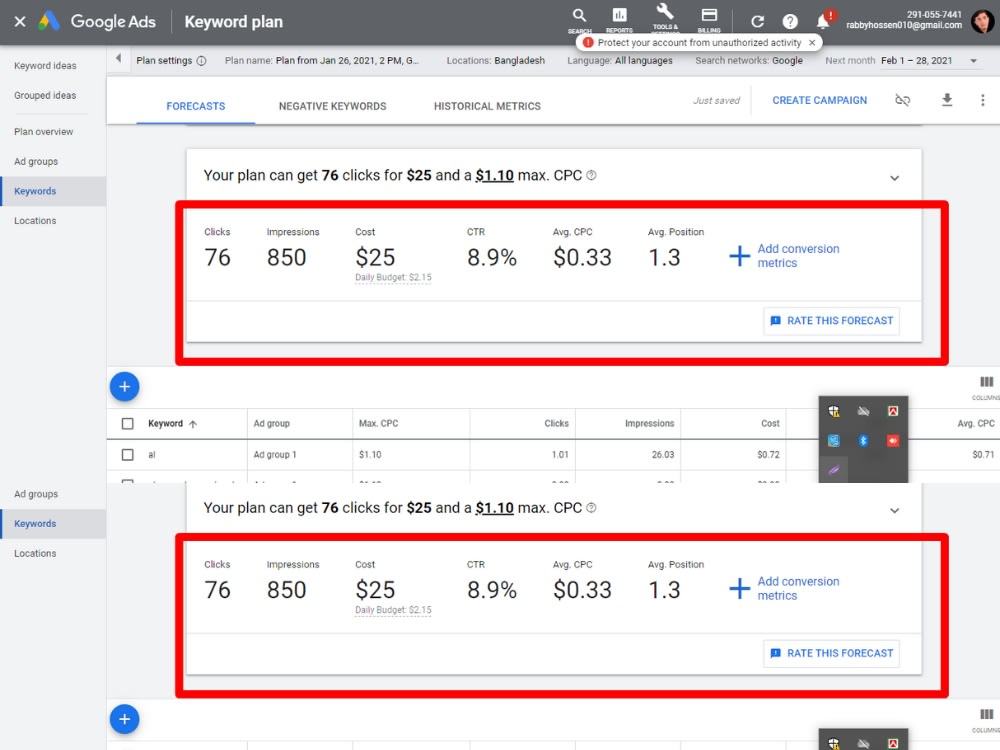This screenshot has width=1000, height=750.
Task: Click the Refresh icon in the header
Action: [x=757, y=22]
